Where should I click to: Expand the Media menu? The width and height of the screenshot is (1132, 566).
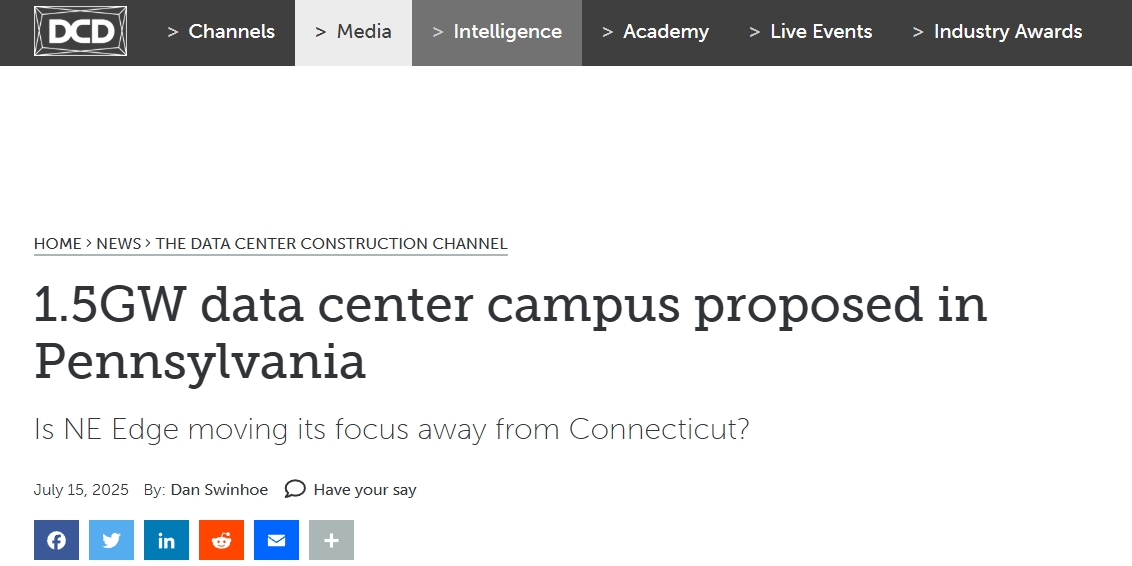click(354, 32)
